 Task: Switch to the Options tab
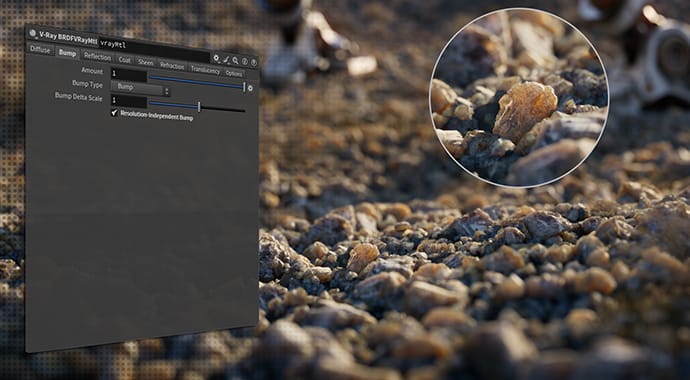pyautogui.click(x=234, y=73)
